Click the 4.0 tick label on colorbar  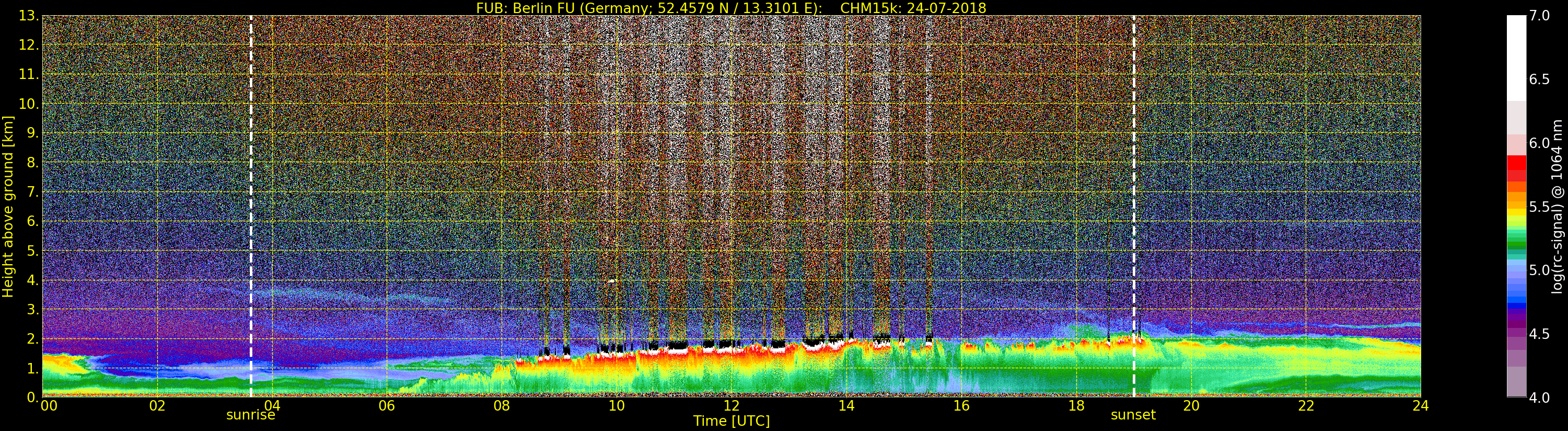[1539, 398]
